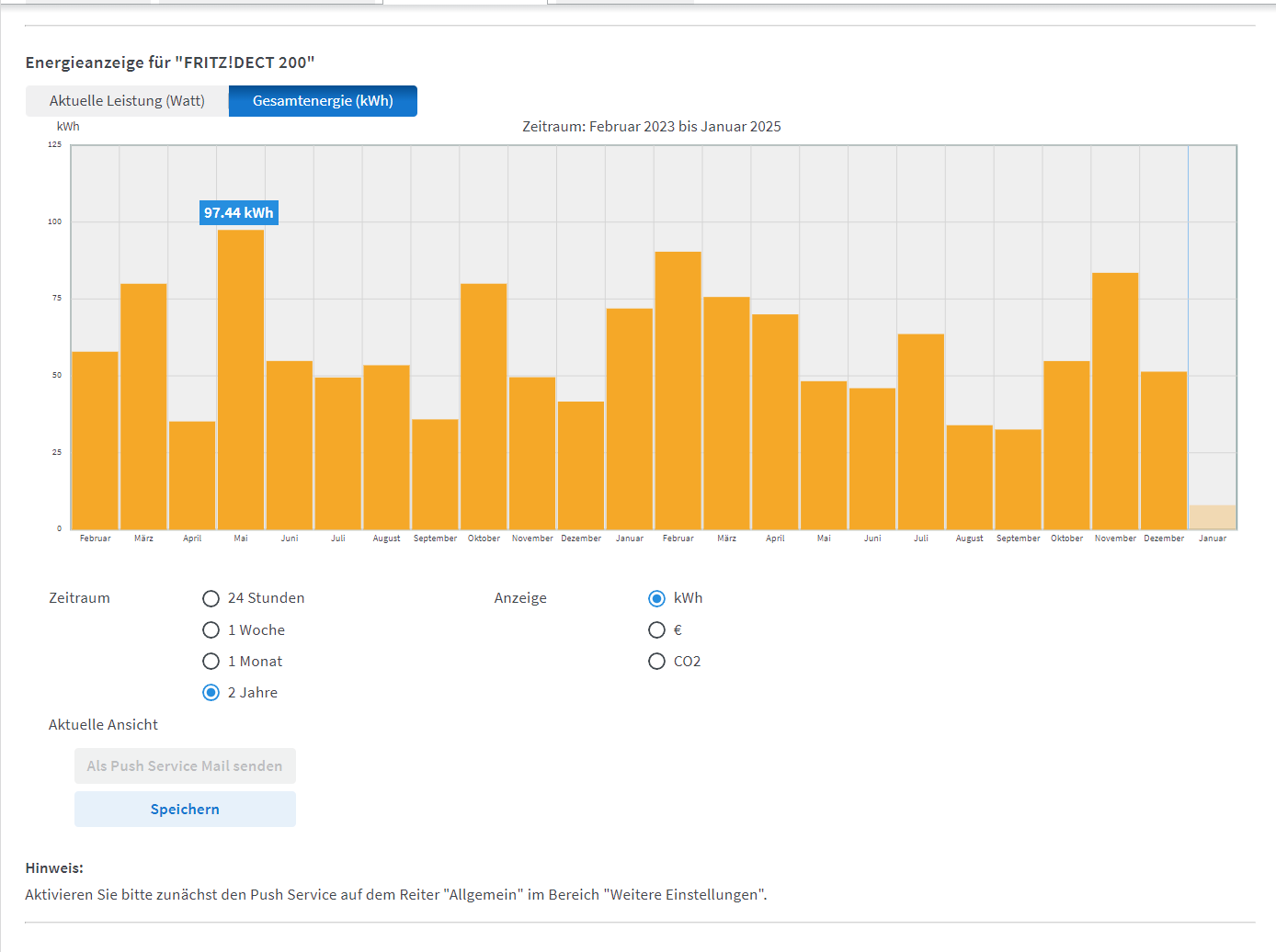Pick the 1 Monat radio option

click(x=211, y=662)
